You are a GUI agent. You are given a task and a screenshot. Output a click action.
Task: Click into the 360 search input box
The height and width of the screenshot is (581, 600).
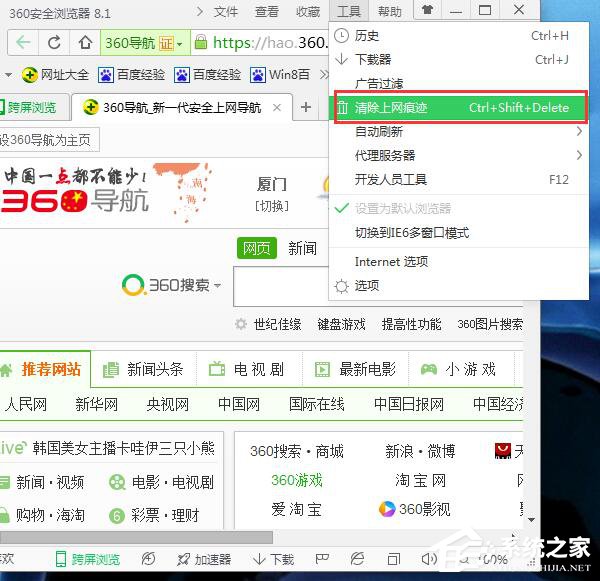tap(280, 287)
